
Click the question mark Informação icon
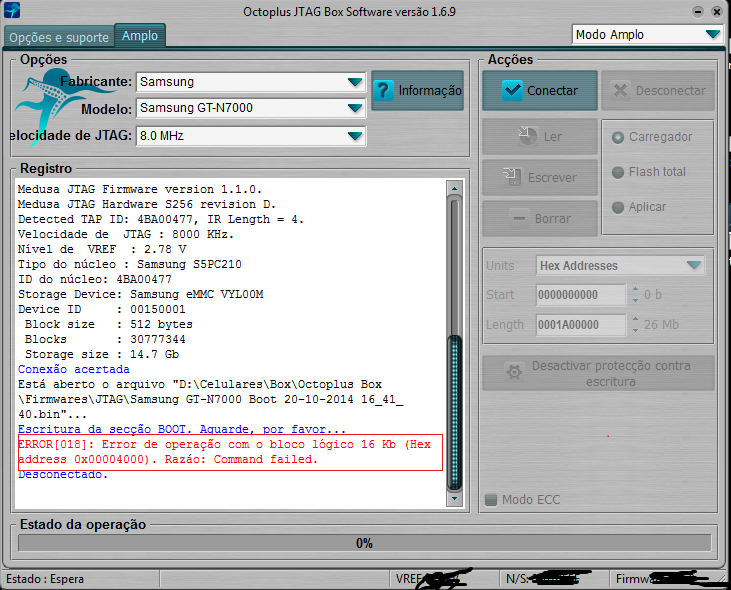[383, 90]
